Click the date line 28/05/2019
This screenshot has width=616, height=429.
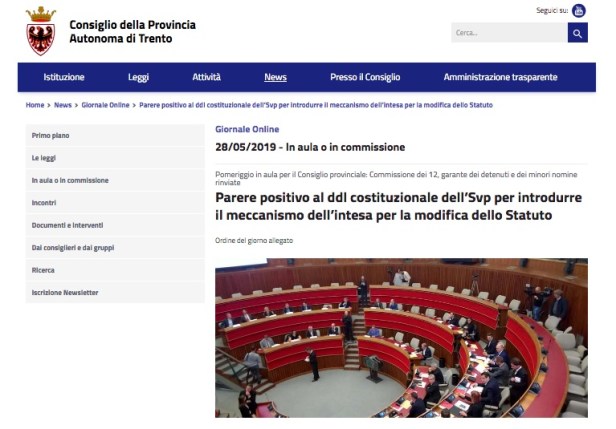coord(310,147)
